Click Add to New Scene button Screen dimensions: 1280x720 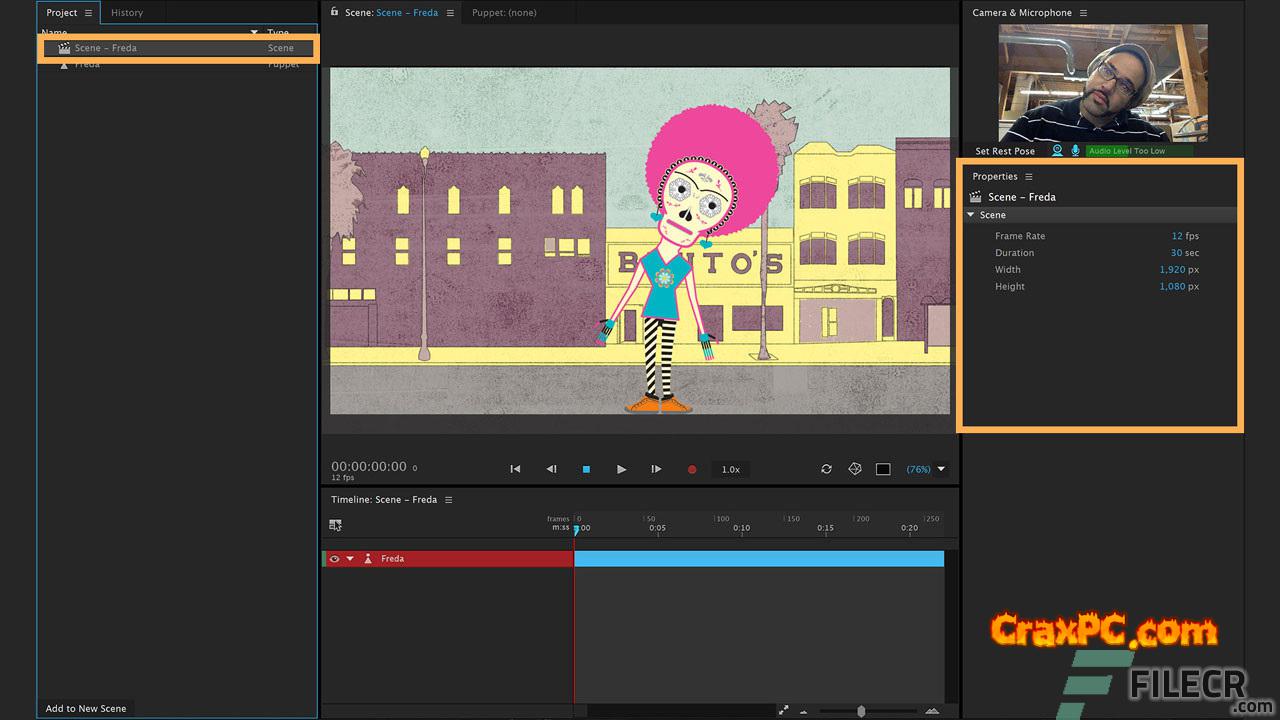[x=86, y=708]
